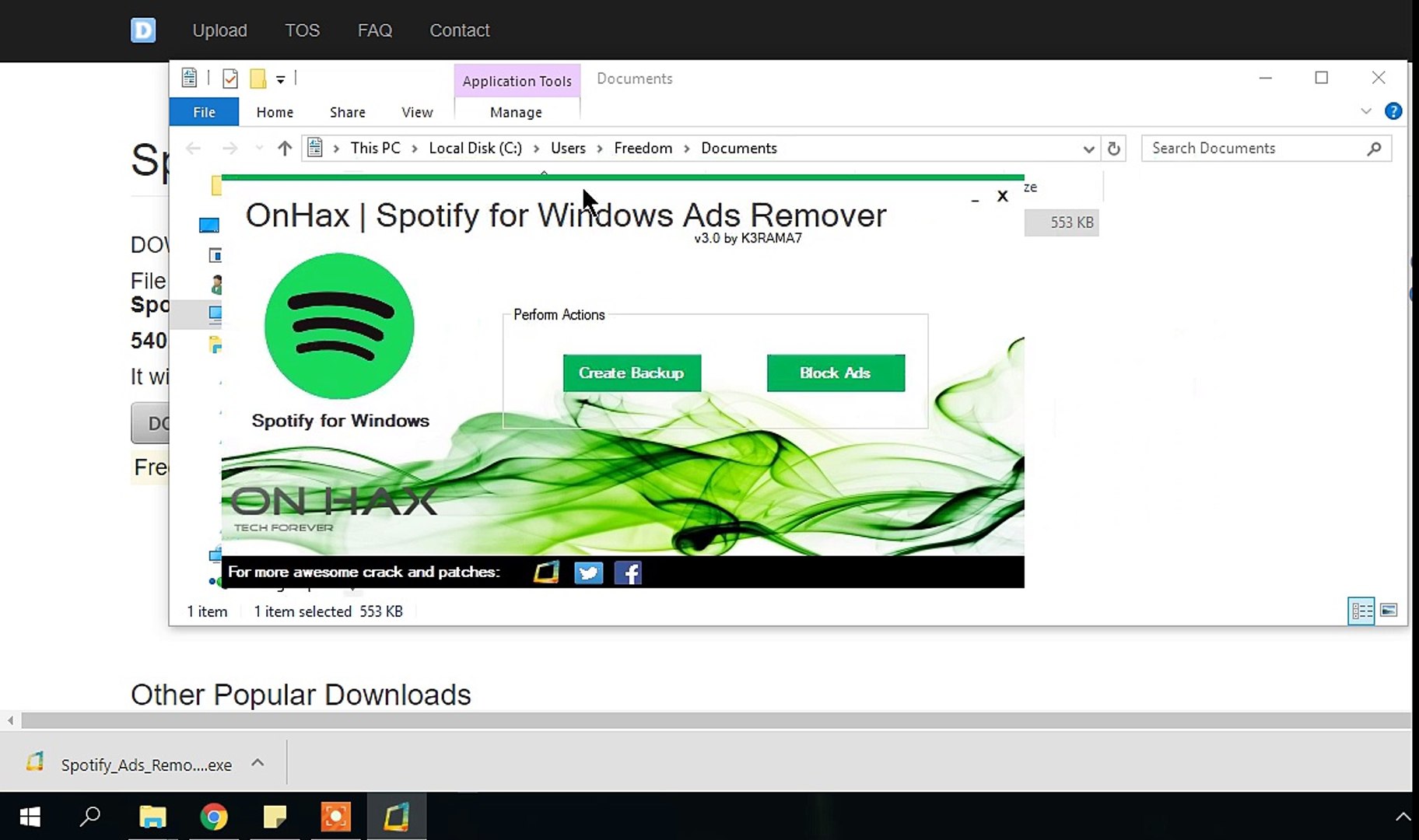Click TOS in the site header

pyautogui.click(x=303, y=30)
